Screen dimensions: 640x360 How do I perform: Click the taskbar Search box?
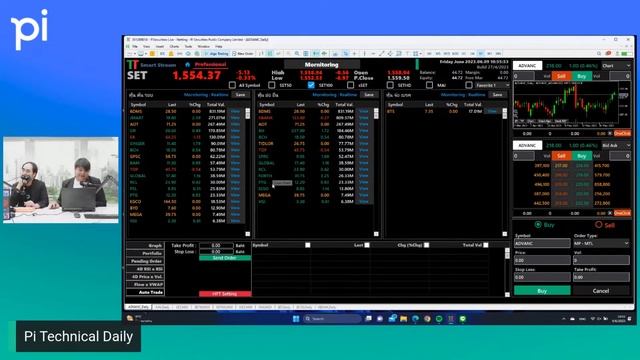332,319
